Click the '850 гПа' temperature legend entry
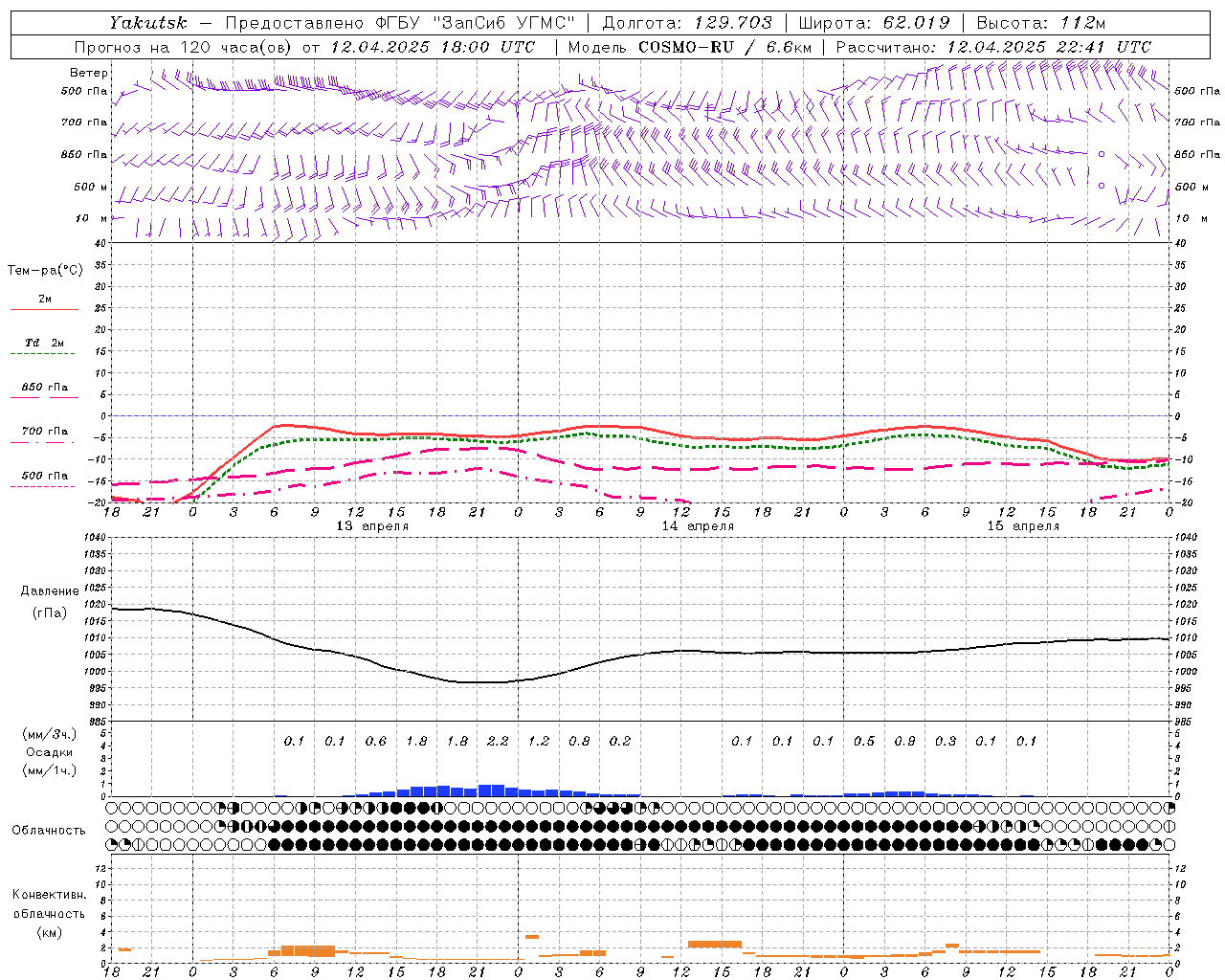Image resolution: width=1225 pixels, height=980 pixels. [45, 388]
